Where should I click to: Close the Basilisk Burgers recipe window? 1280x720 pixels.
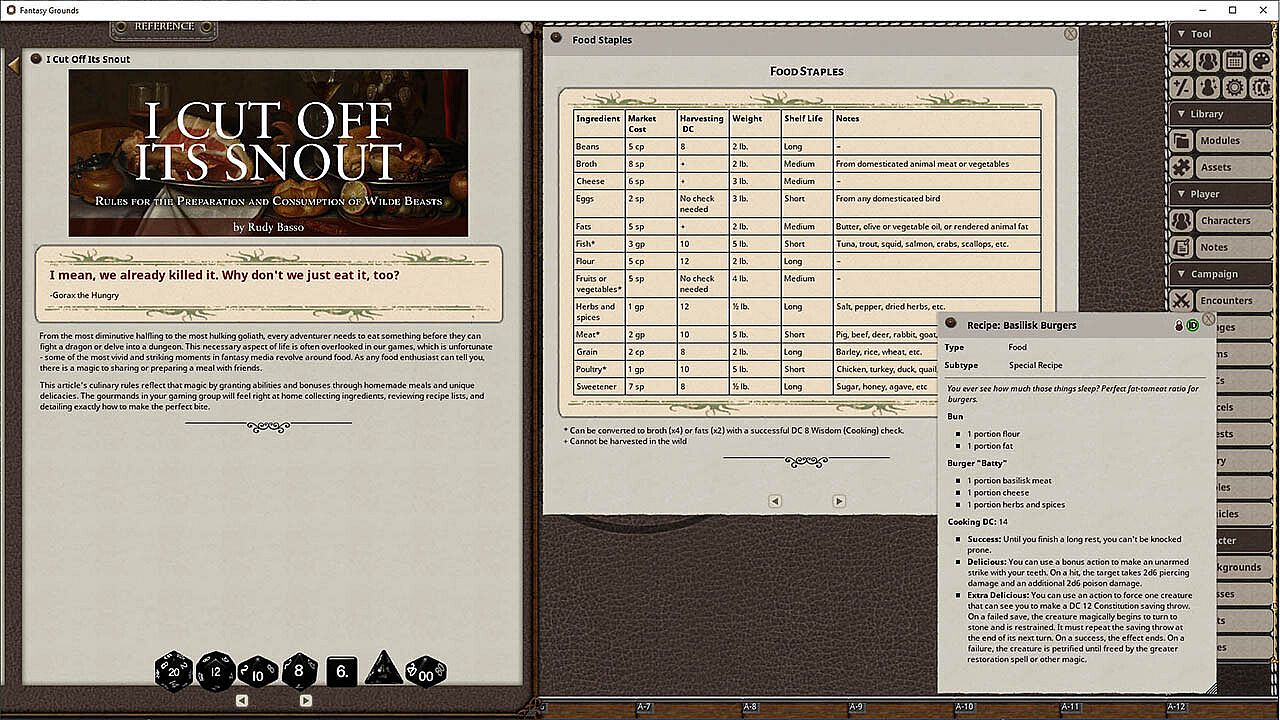coord(1208,320)
